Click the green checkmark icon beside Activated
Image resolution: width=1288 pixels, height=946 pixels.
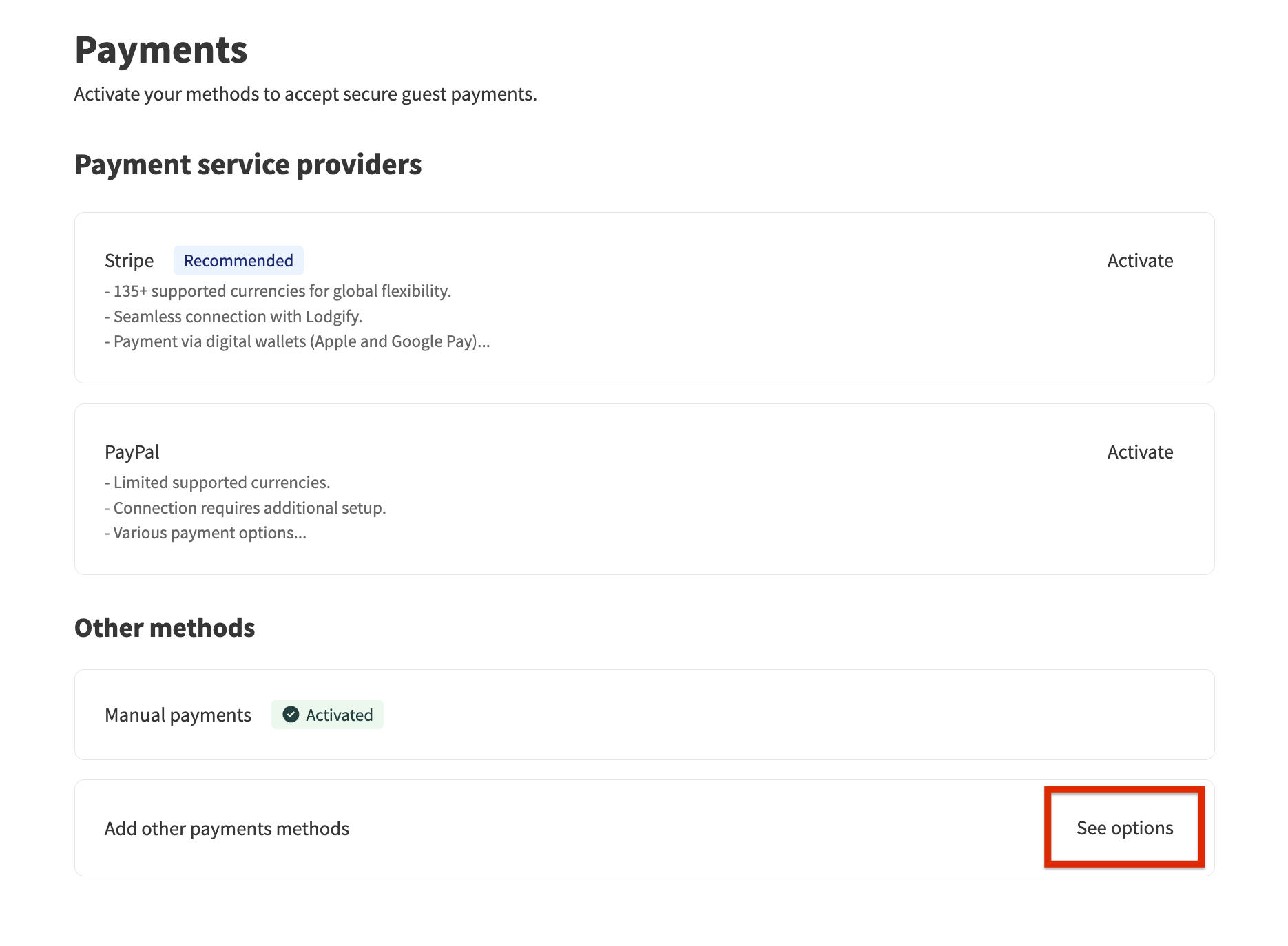pyautogui.click(x=291, y=715)
